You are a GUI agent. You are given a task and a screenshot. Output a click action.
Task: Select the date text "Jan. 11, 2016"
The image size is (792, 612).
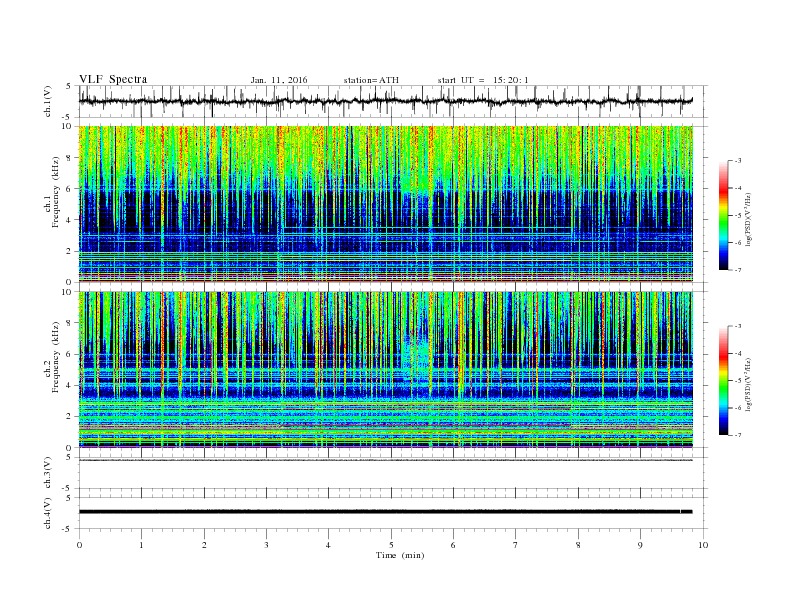point(279,80)
